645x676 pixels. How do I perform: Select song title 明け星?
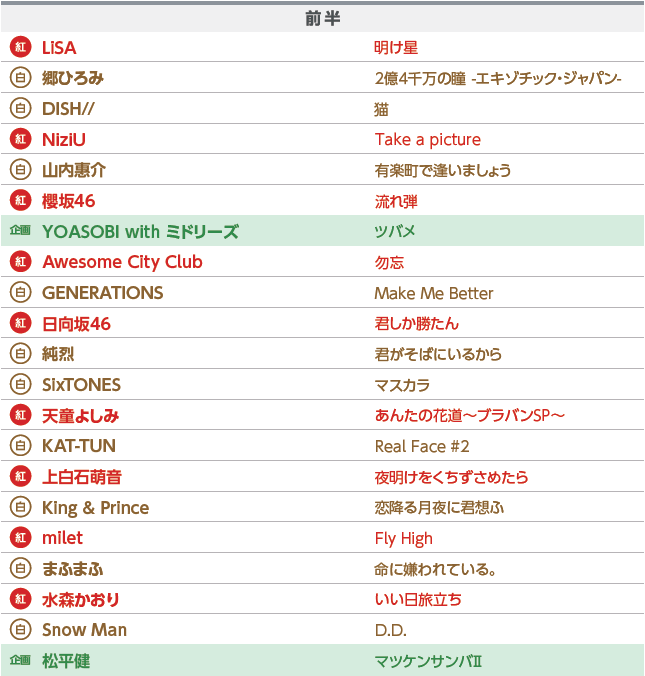(x=396, y=47)
